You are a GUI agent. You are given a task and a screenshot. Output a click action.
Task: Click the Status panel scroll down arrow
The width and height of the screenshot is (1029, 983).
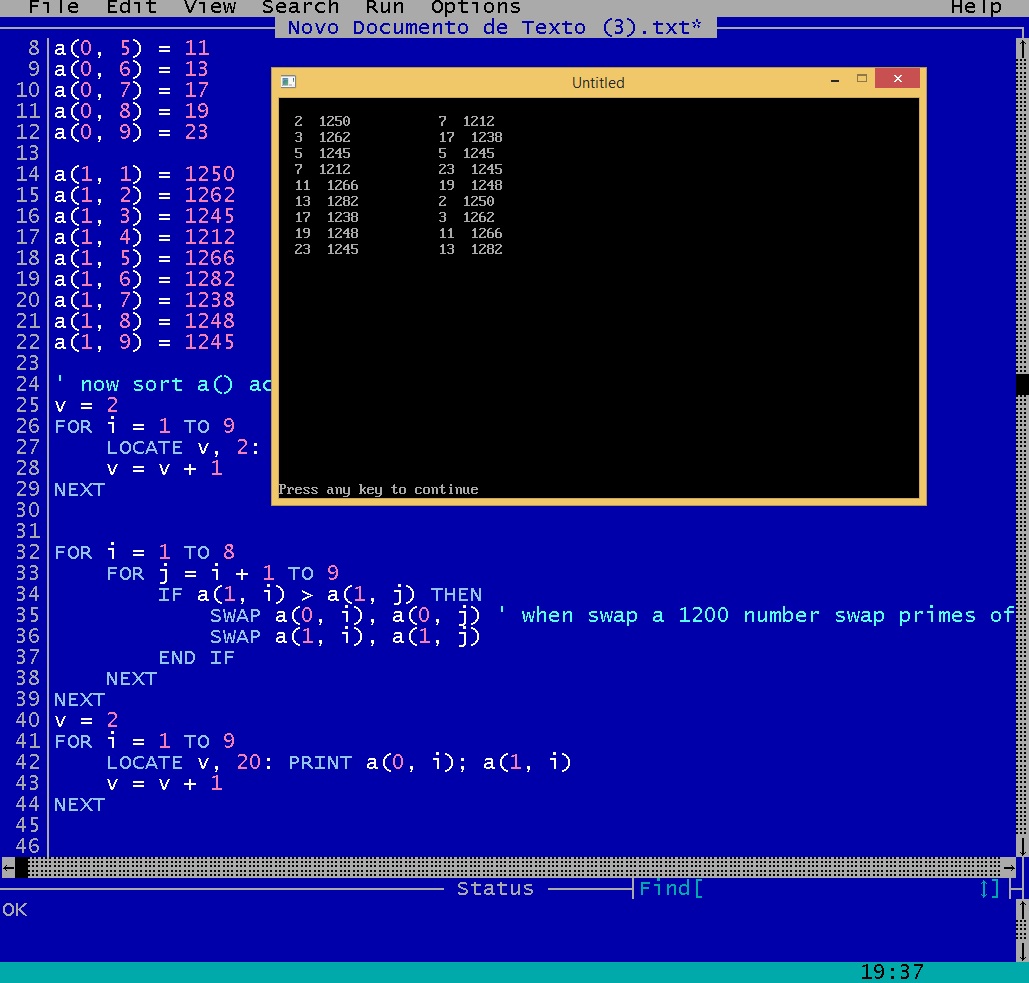(1022, 951)
